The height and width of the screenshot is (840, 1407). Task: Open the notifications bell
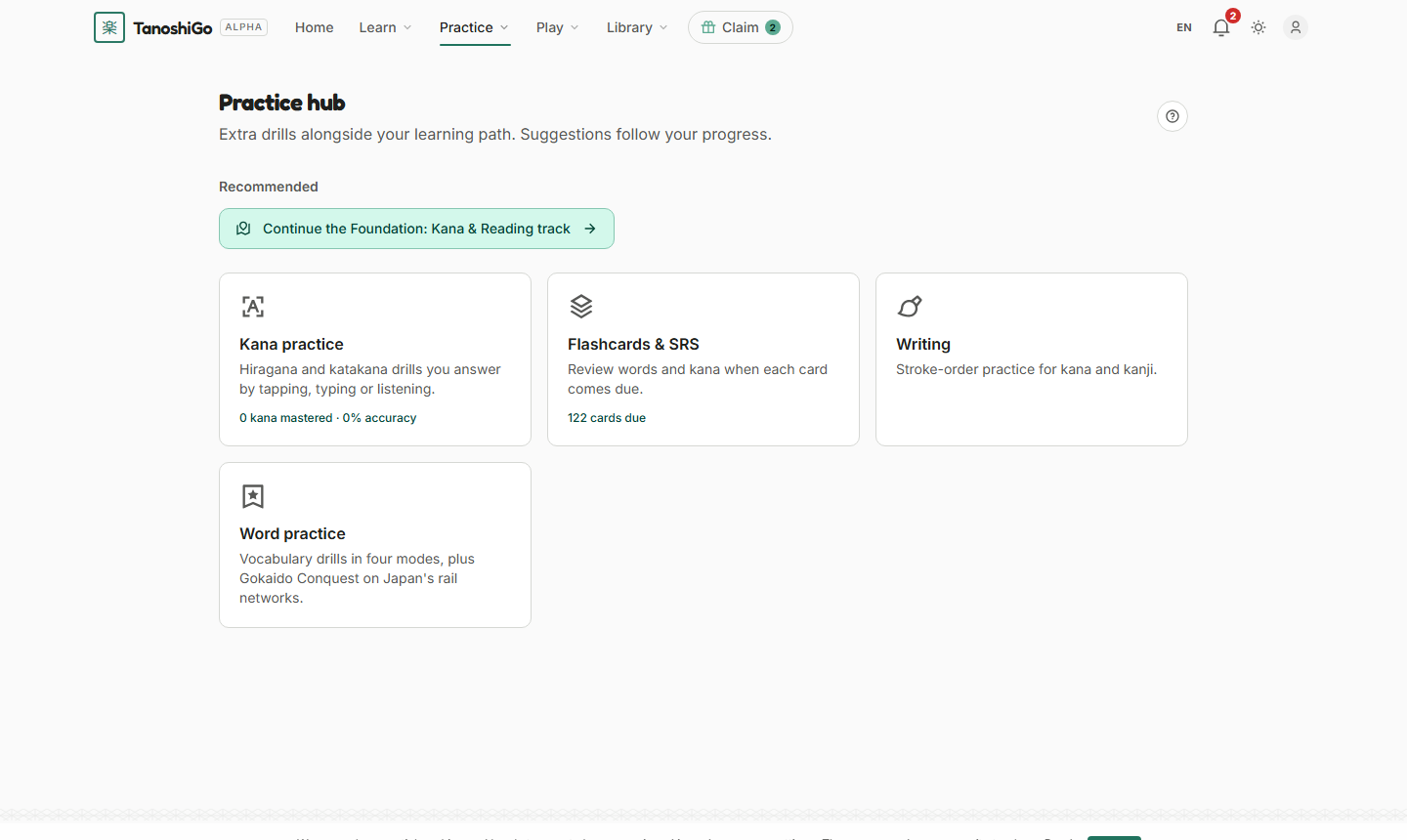click(x=1221, y=27)
